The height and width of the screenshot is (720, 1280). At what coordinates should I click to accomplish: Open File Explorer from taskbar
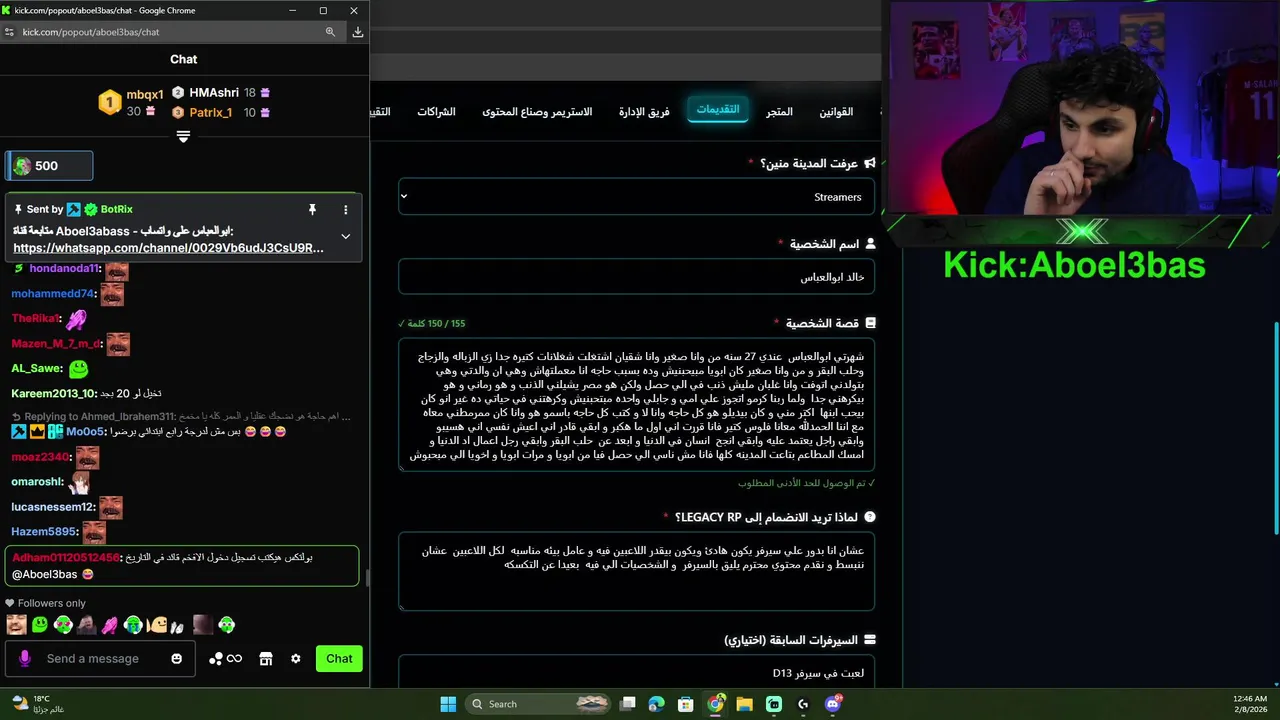745,704
